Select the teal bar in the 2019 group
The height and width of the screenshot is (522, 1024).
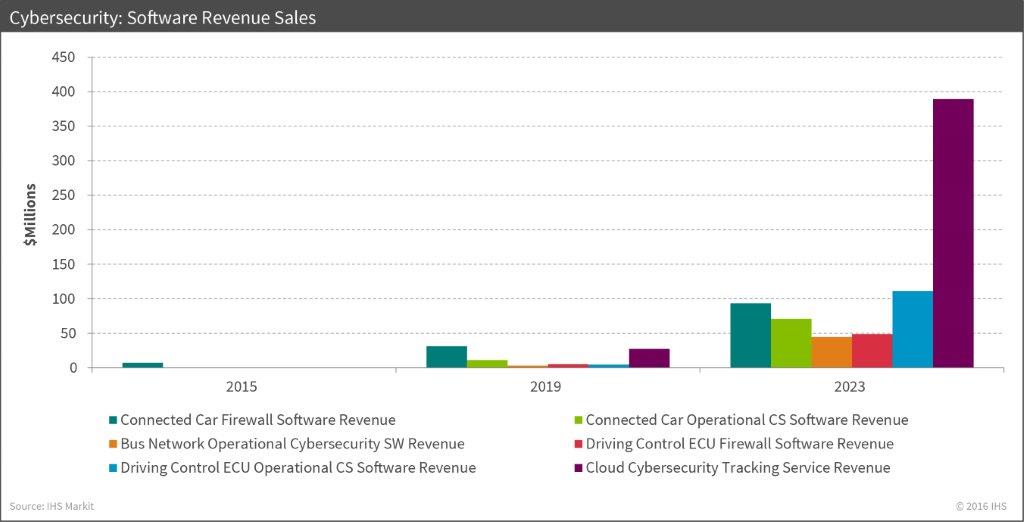click(x=446, y=357)
